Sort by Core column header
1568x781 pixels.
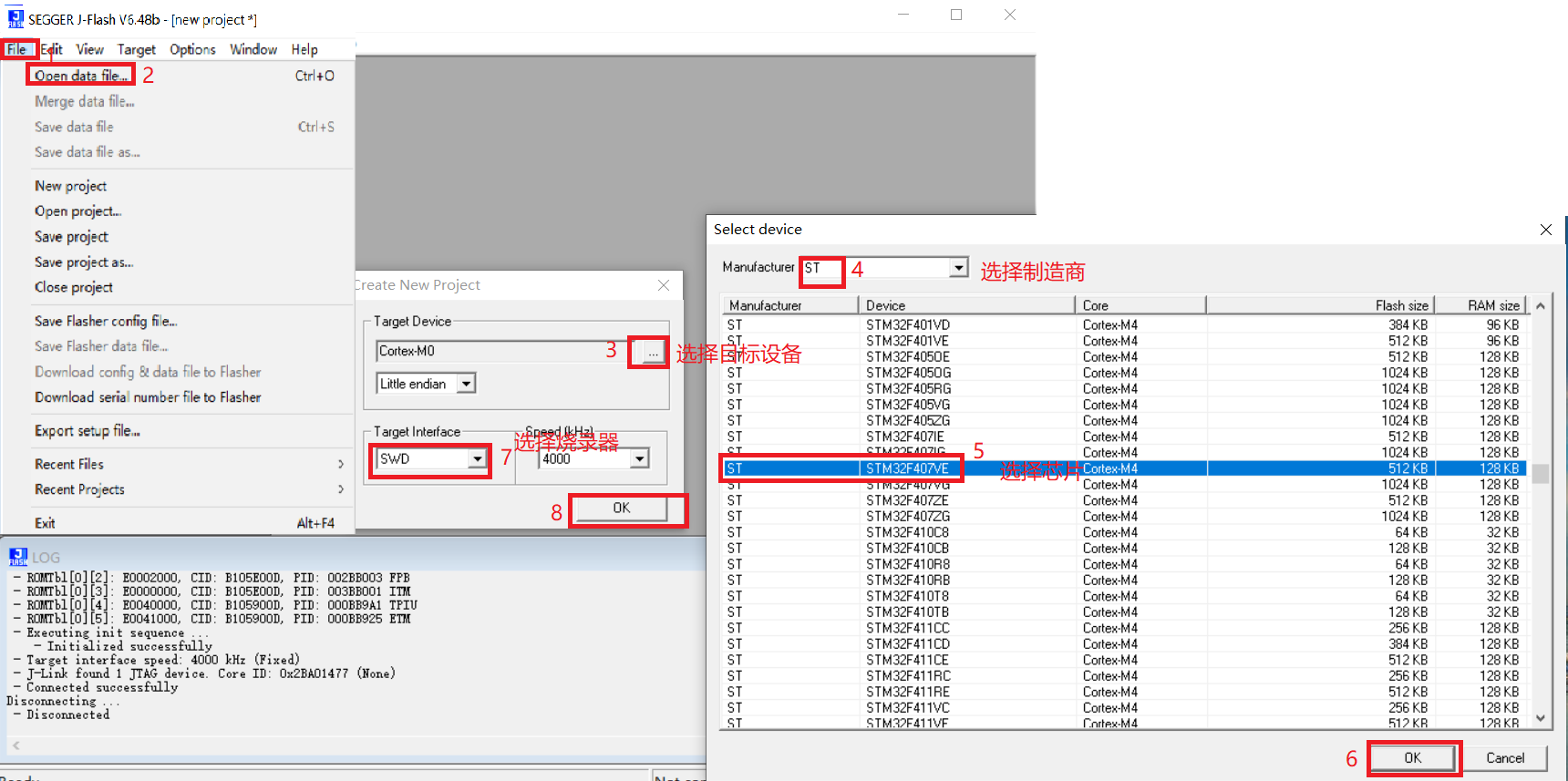click(1140, 305)
